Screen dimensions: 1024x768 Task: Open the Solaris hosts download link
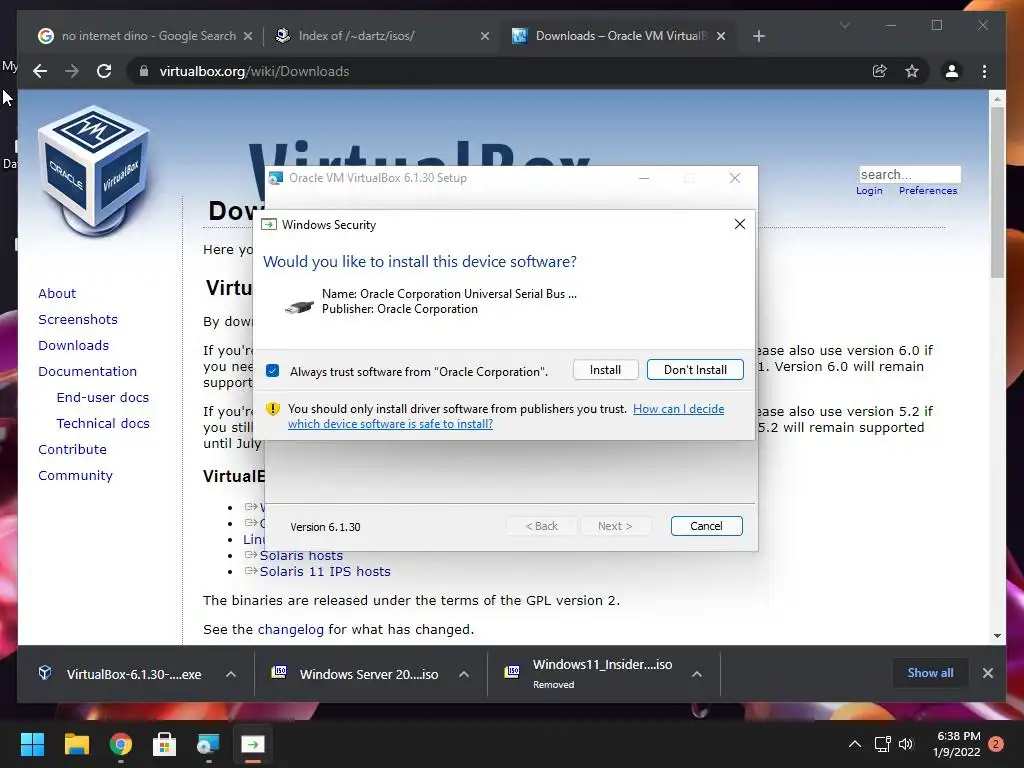pos(301,556)
